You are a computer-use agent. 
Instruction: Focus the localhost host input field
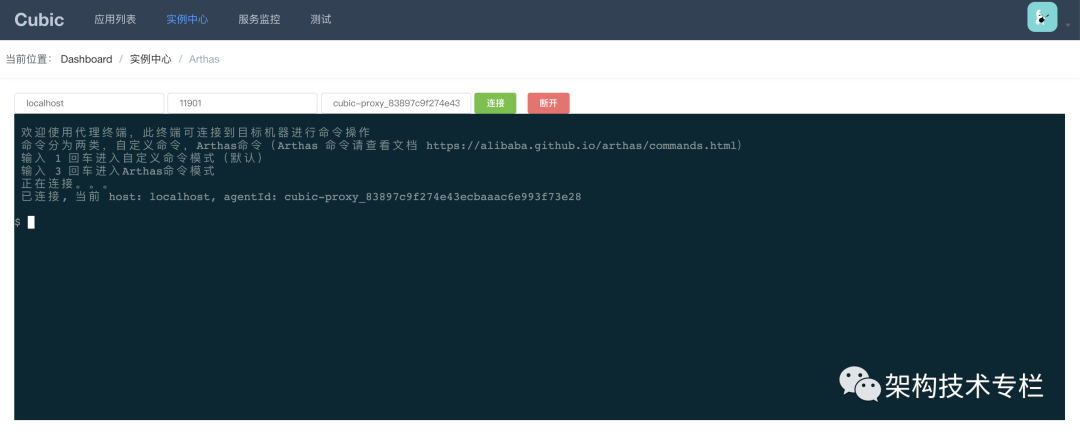tap(89, 103)
